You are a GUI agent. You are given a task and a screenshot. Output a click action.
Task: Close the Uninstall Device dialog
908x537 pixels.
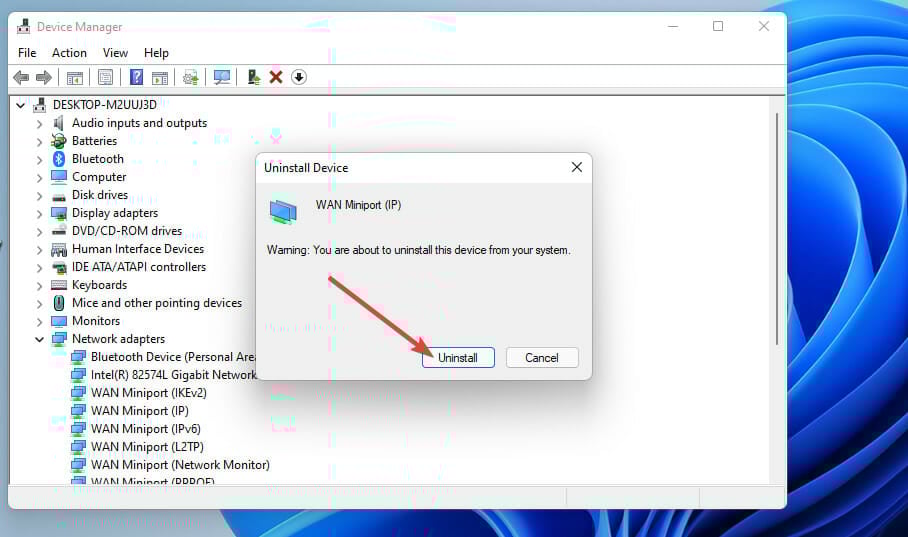point(577,167)
